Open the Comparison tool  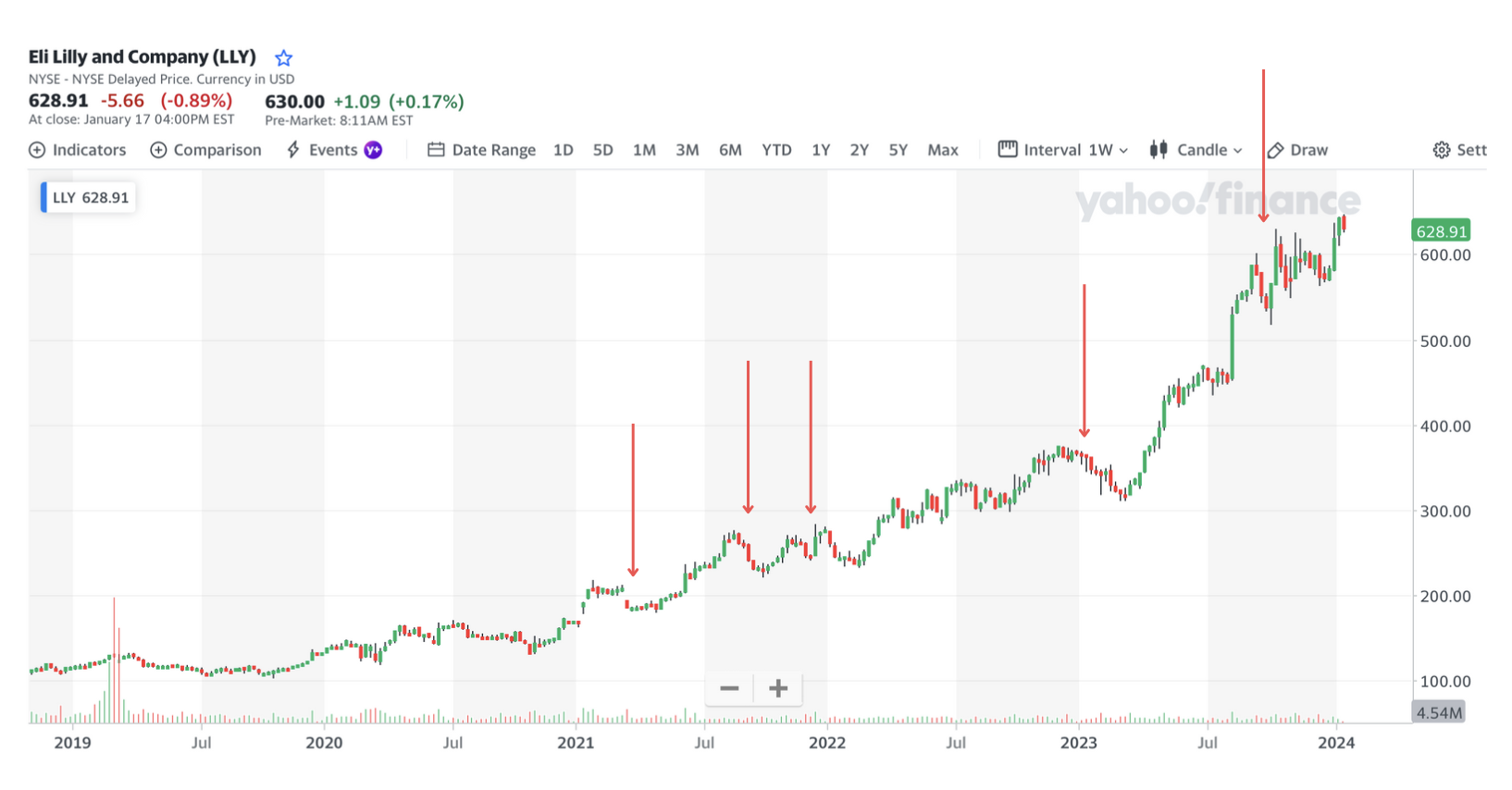(x=206, y=150)
